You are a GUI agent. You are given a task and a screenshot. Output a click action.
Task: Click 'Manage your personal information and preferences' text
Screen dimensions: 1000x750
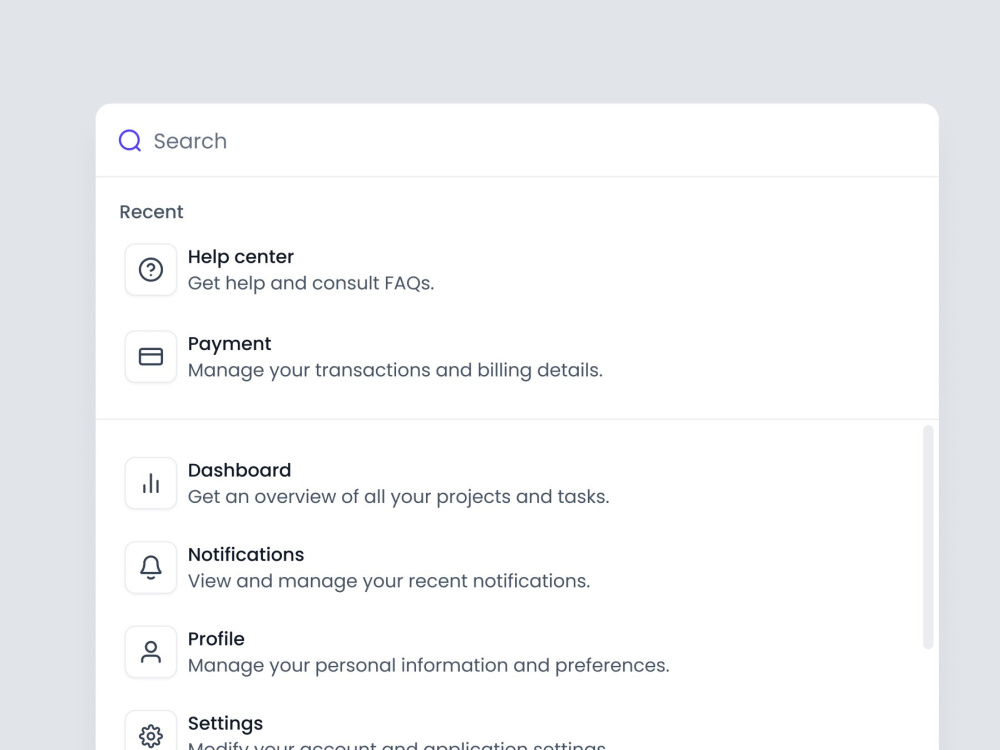coord(429,665)
